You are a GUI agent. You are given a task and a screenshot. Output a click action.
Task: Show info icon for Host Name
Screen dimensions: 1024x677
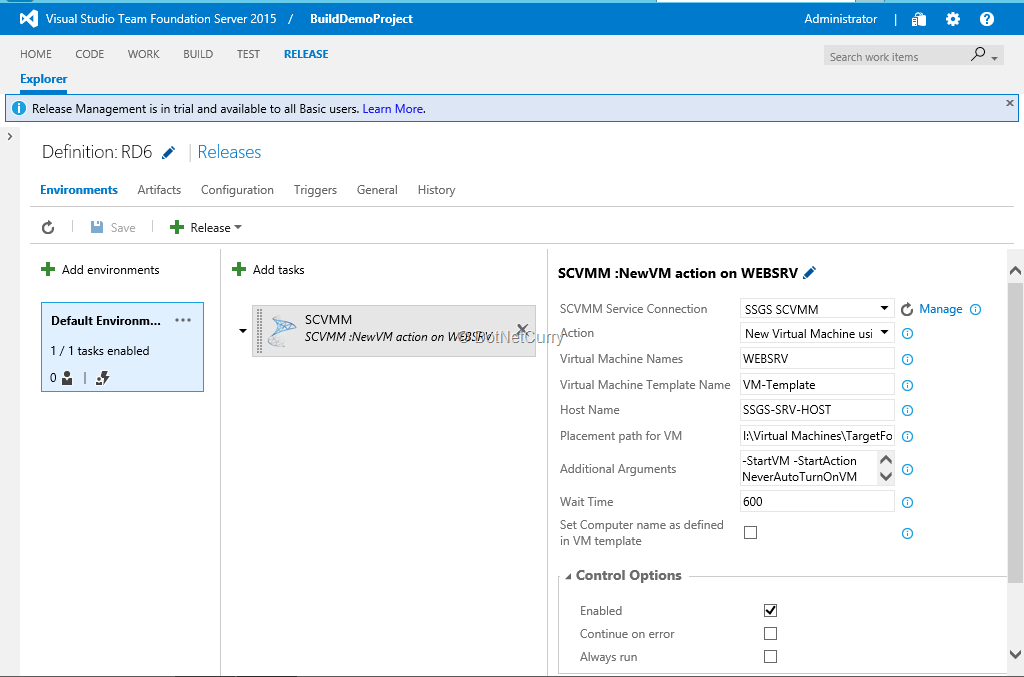pos(907,410)
